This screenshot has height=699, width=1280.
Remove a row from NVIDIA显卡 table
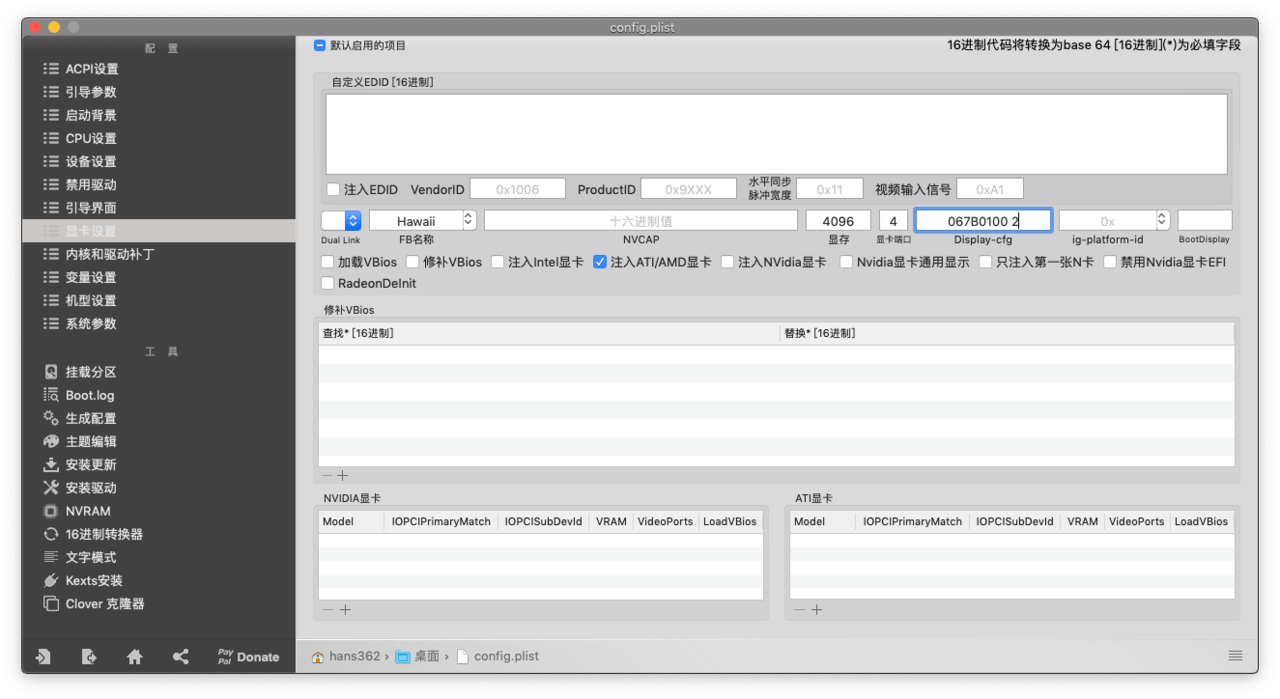click(328, 610)
